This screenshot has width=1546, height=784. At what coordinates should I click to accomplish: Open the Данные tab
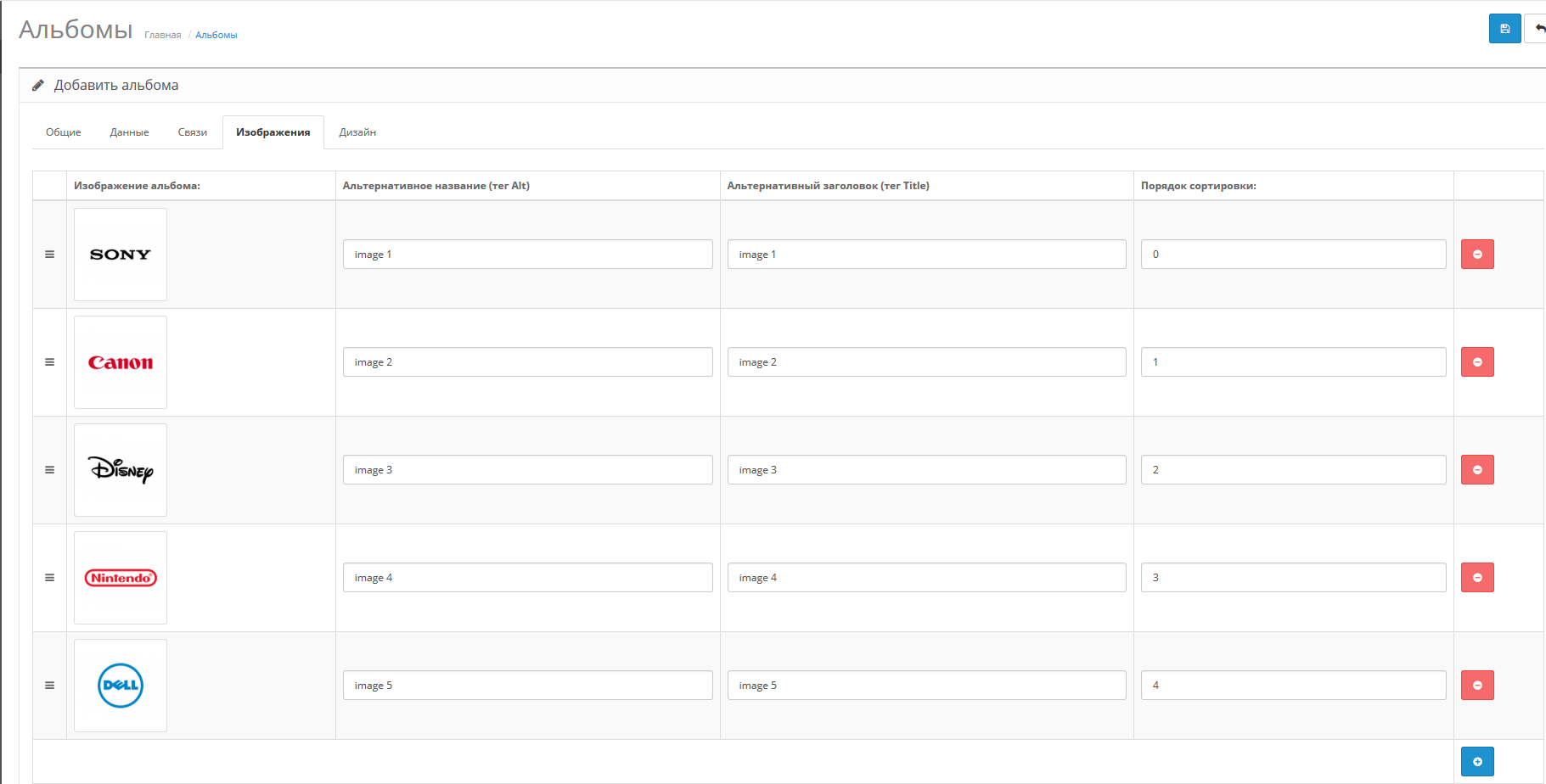pyautogui.click(x=129, y=132)
